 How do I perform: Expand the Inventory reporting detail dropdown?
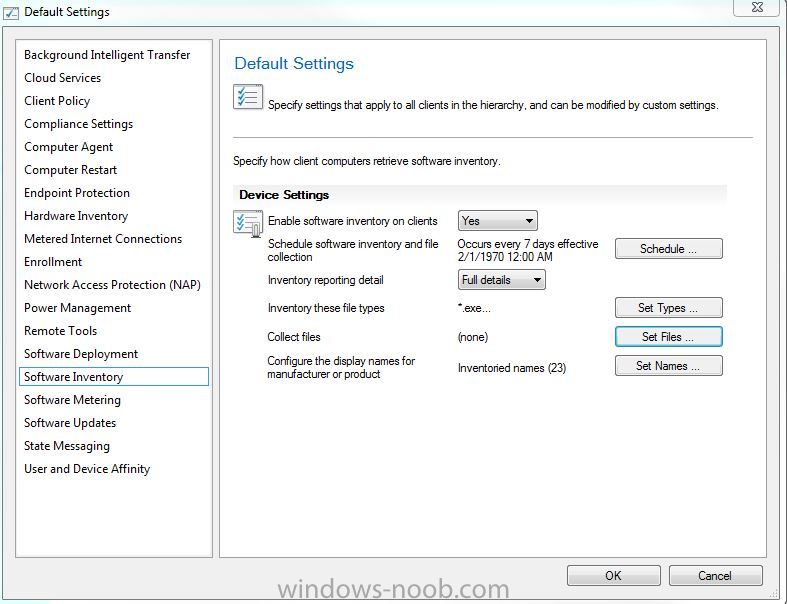pyautogui.click(x=501, y=280)
